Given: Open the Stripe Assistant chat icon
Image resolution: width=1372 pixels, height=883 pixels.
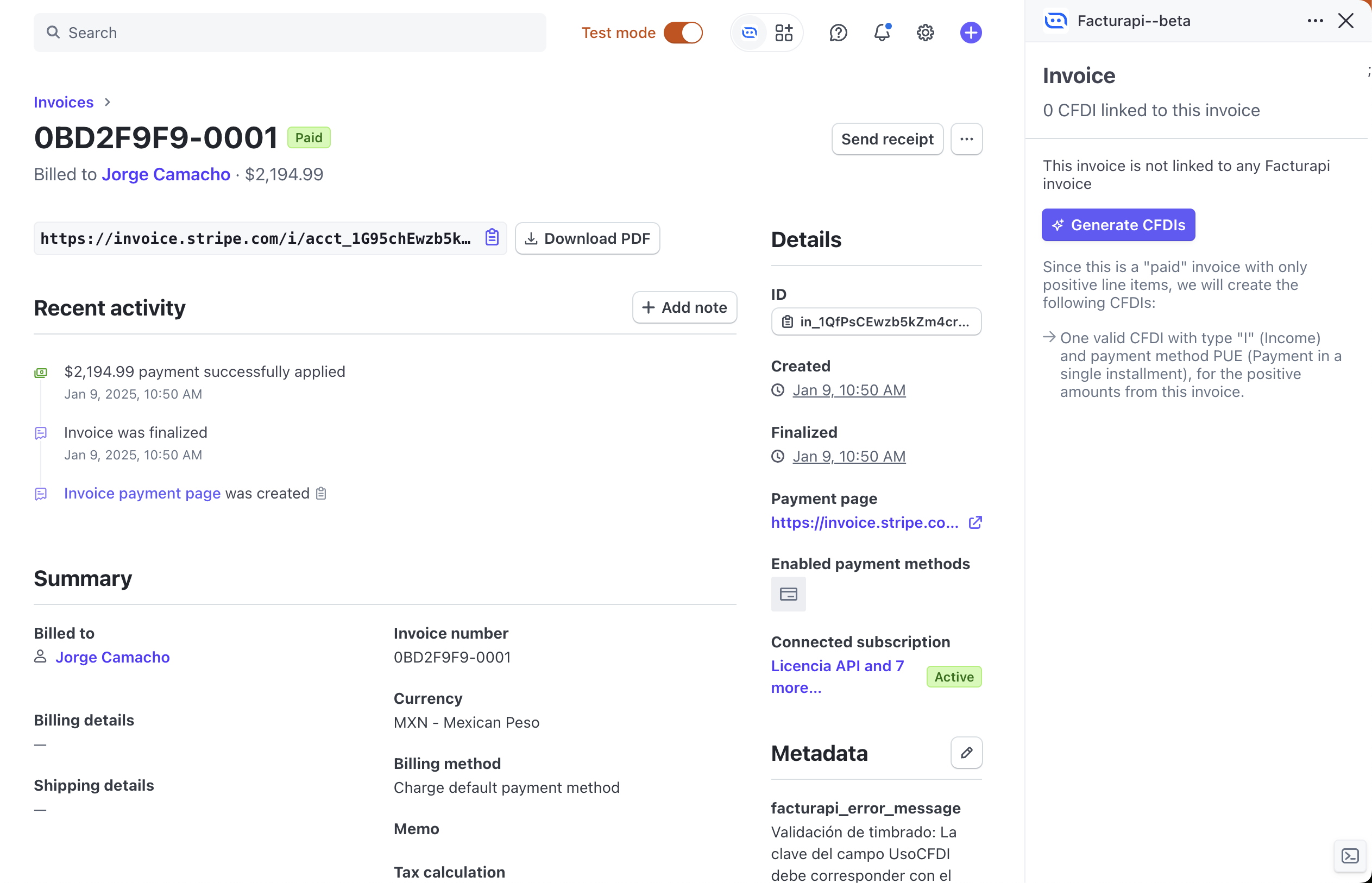Looking at the screenshot, I should [x=750, y=33].
